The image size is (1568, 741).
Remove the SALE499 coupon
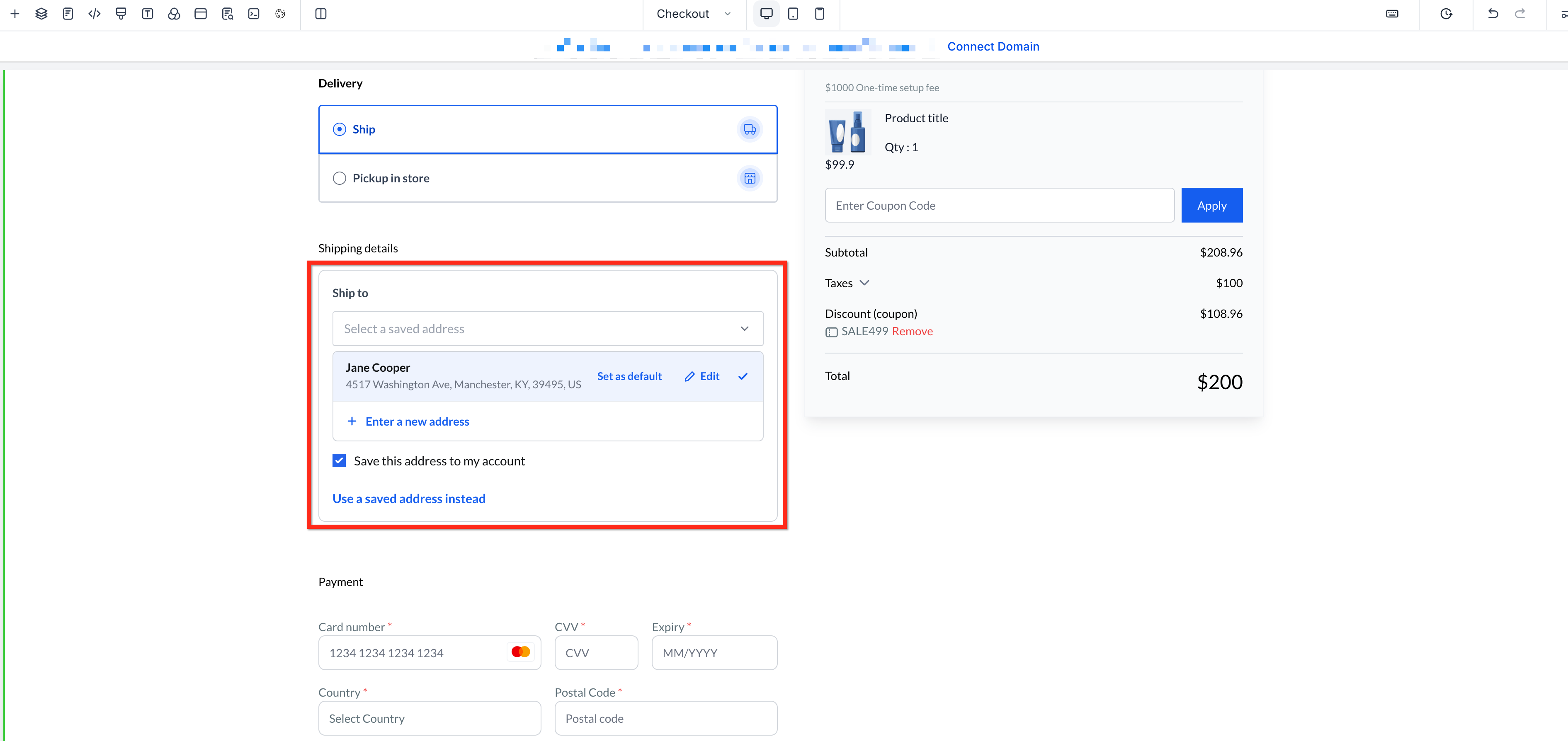tap(913, 331)
